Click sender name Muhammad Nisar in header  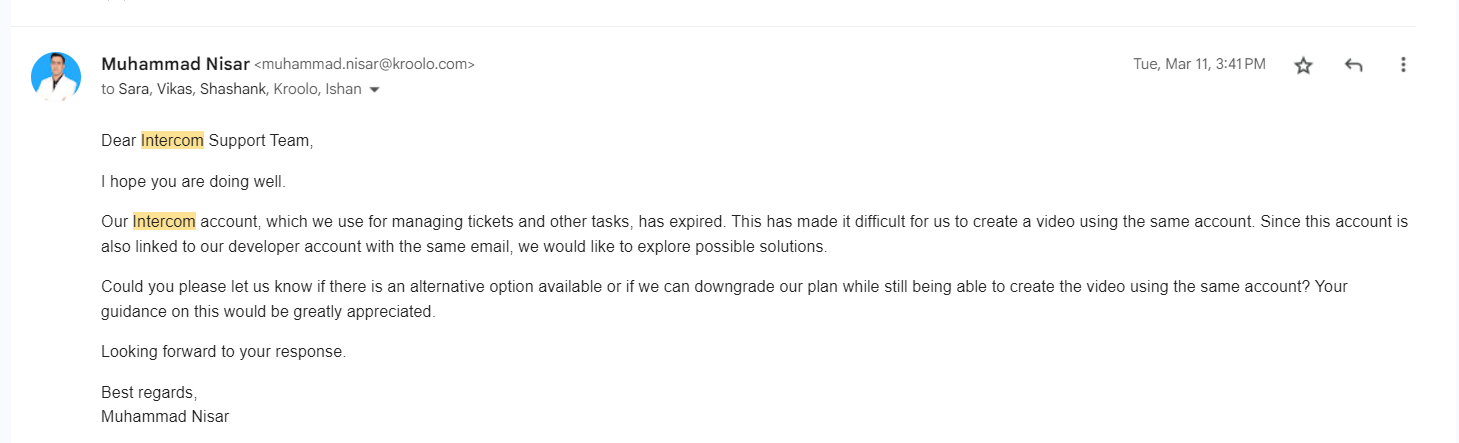click(x=175, y=64)
